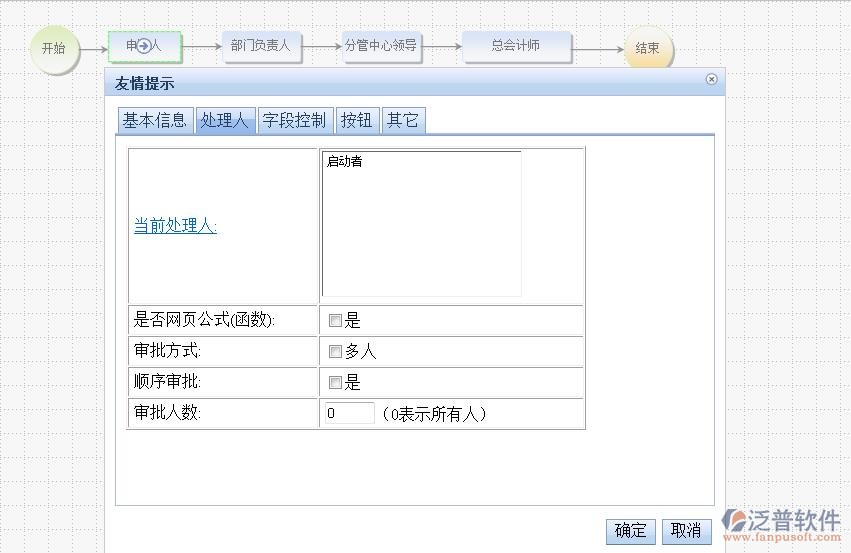Select the 部门负责人 workflow node
The height and width of the screenshot is (553, 851).
[x=260, y=46]
